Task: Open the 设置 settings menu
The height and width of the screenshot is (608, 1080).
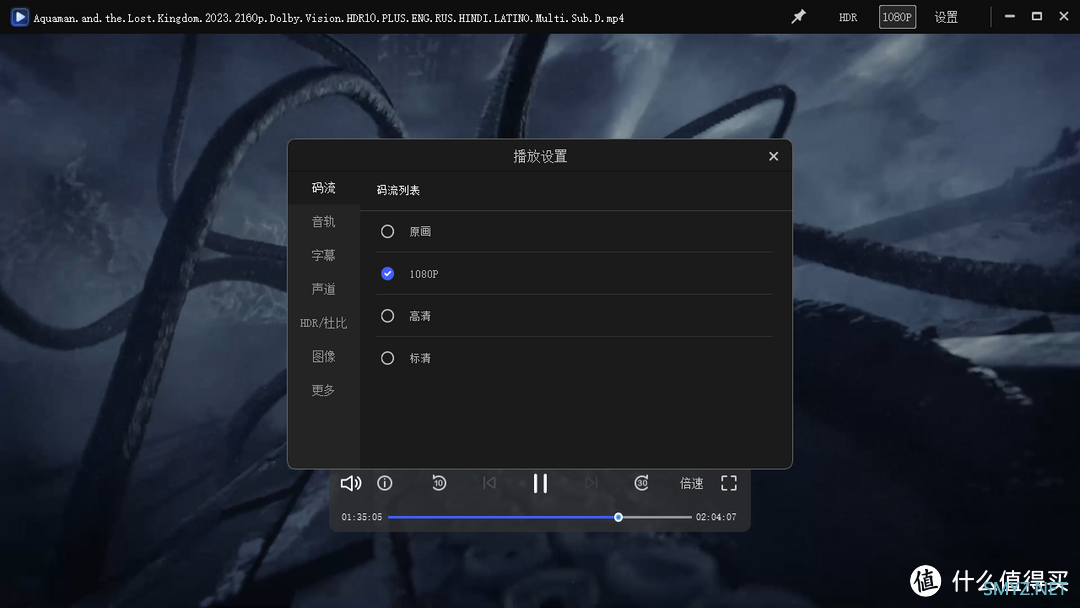Action: click(946, 17)
